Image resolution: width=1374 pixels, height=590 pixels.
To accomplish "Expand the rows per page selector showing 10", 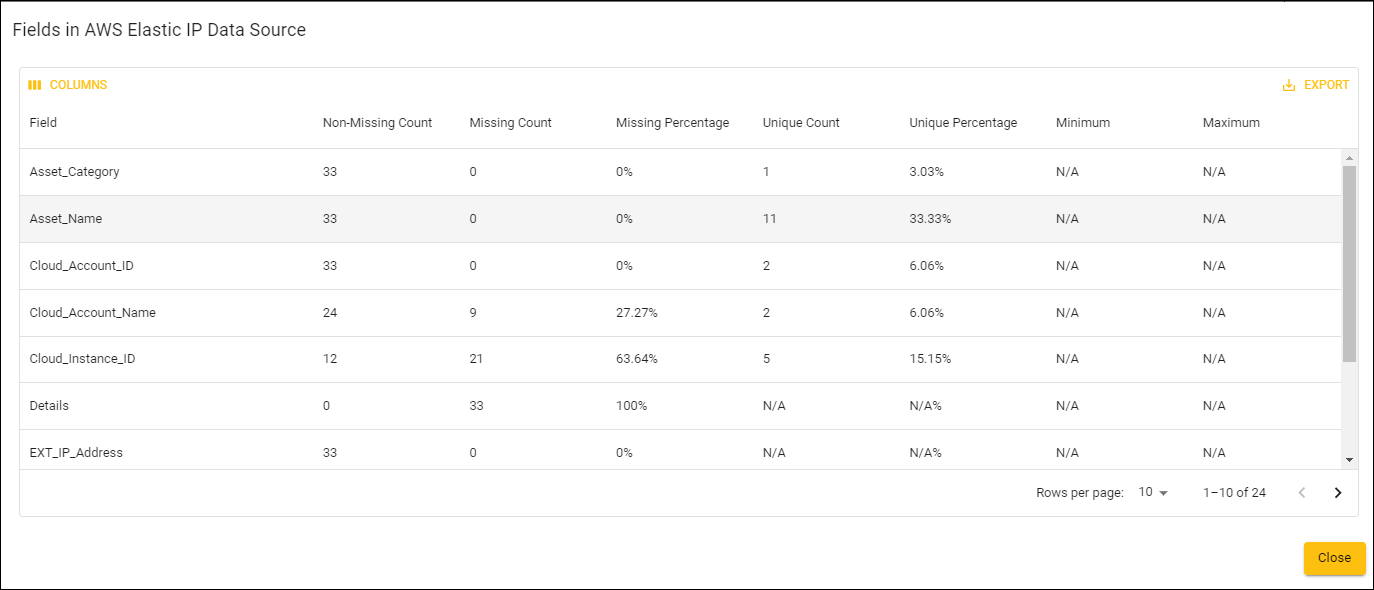I will point(1153,492).
